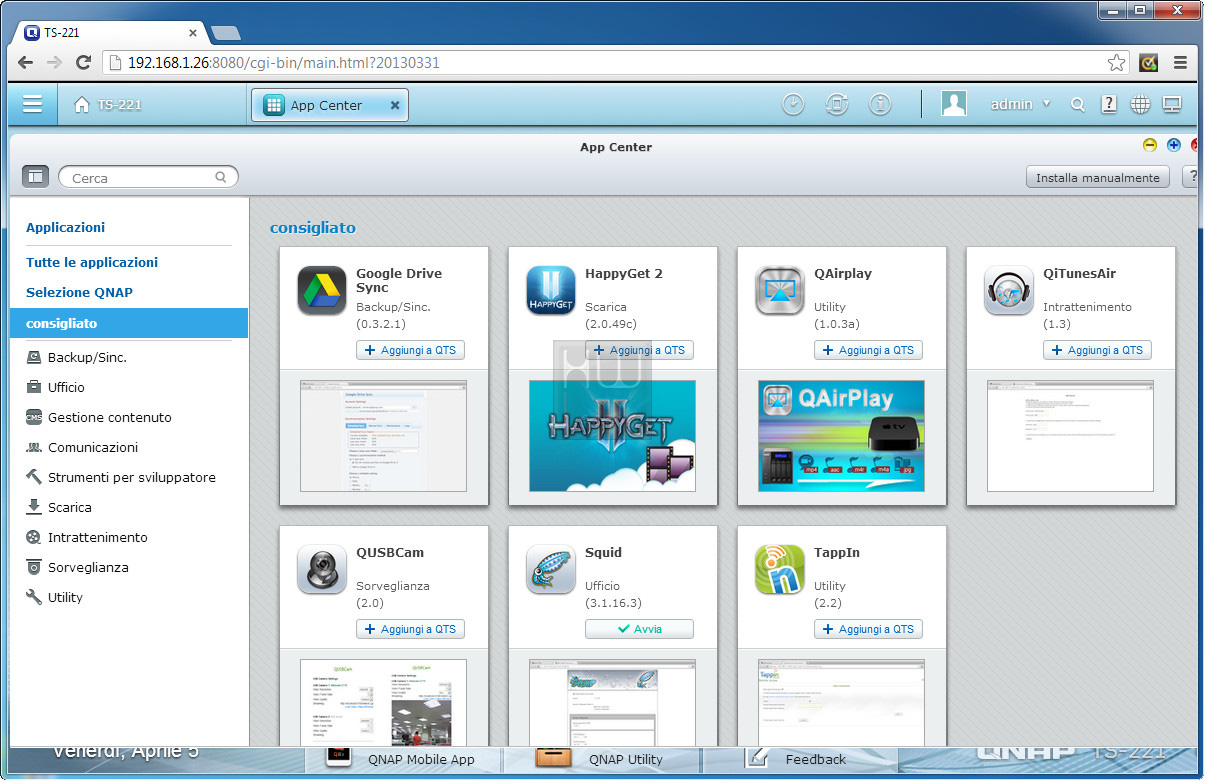1205x781 pixels.
Task: Maximize App Center with blue plus button
Action: click(x=1174, y=145)
